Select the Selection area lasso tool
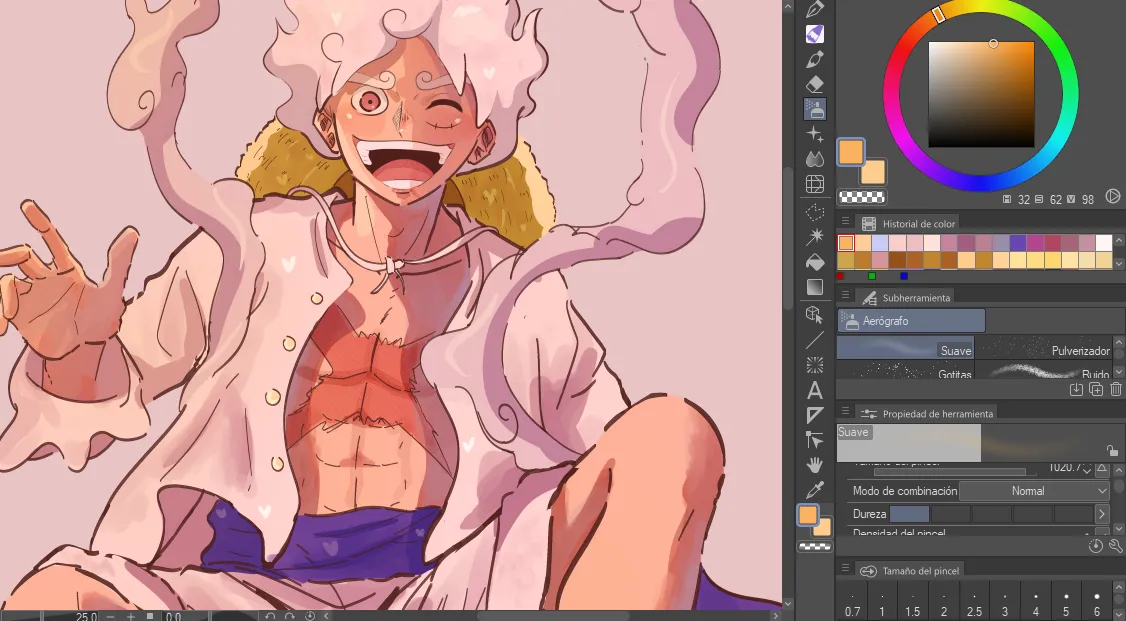 click(814, 213)
